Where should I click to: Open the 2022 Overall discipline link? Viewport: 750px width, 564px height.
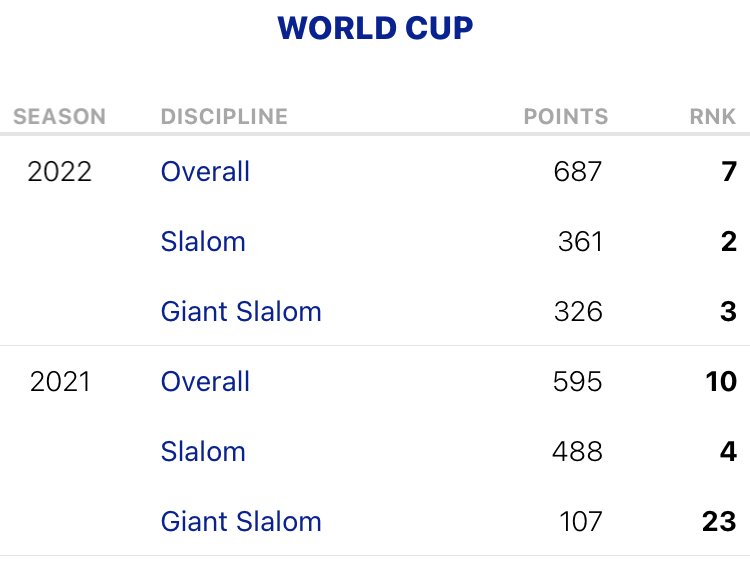(x=205, y=171)
